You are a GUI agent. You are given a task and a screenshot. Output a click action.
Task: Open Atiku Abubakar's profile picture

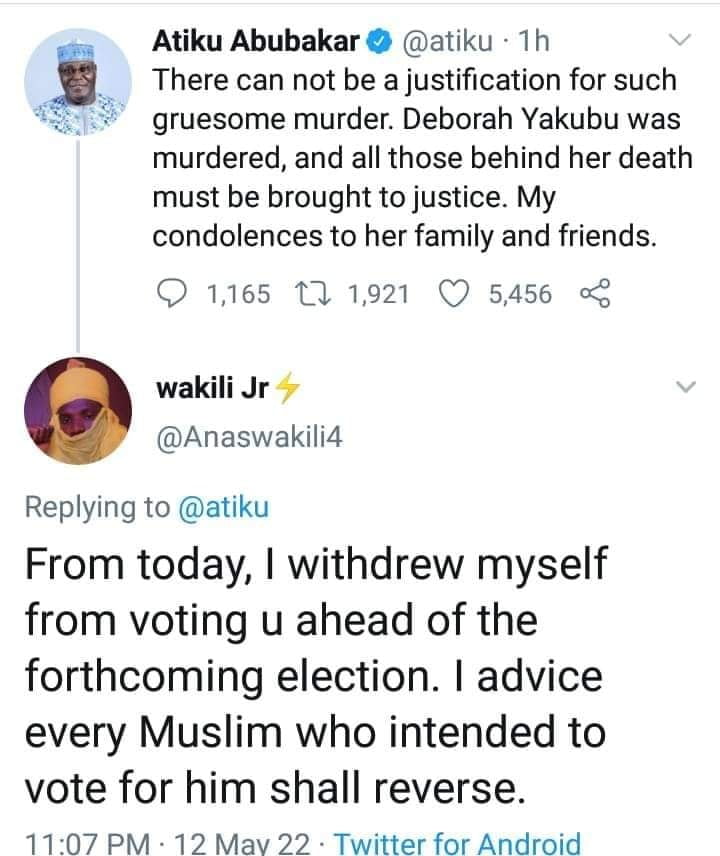(x=78, y=82)
